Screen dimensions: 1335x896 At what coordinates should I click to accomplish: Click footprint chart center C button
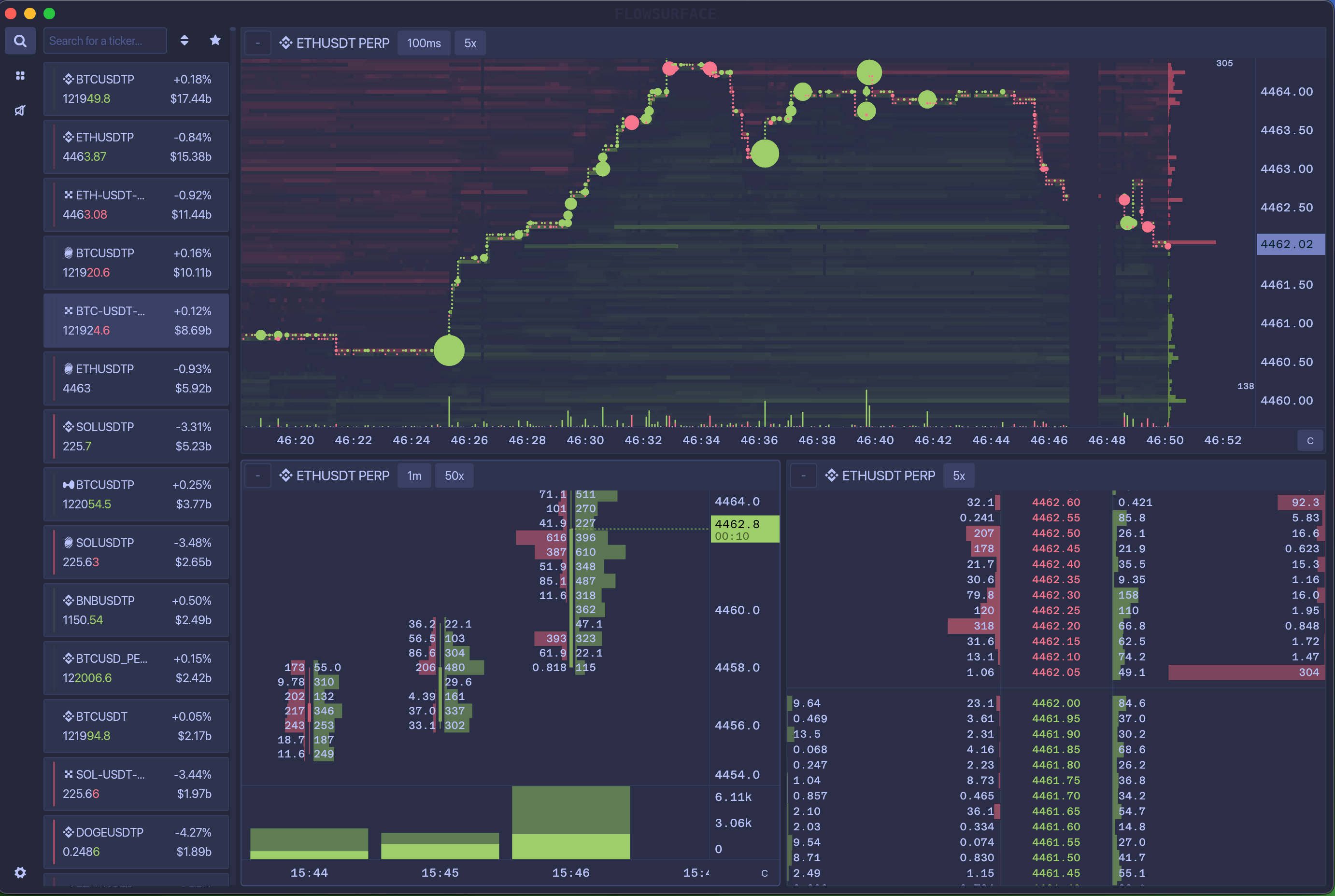click(765, 873)
